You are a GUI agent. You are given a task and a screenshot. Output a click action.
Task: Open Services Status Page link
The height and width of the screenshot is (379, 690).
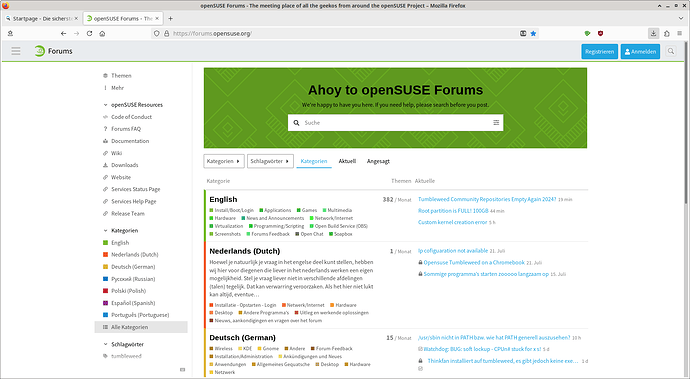pos(136,189)
